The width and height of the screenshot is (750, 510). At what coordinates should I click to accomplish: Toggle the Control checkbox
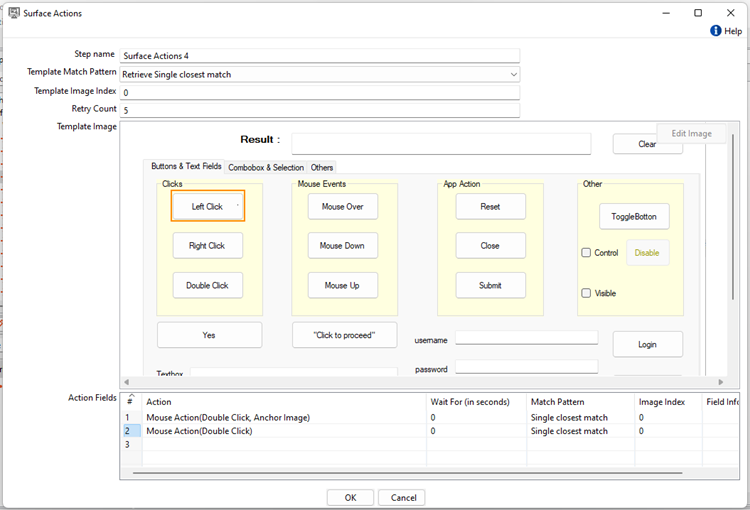[x=587, y=253]
